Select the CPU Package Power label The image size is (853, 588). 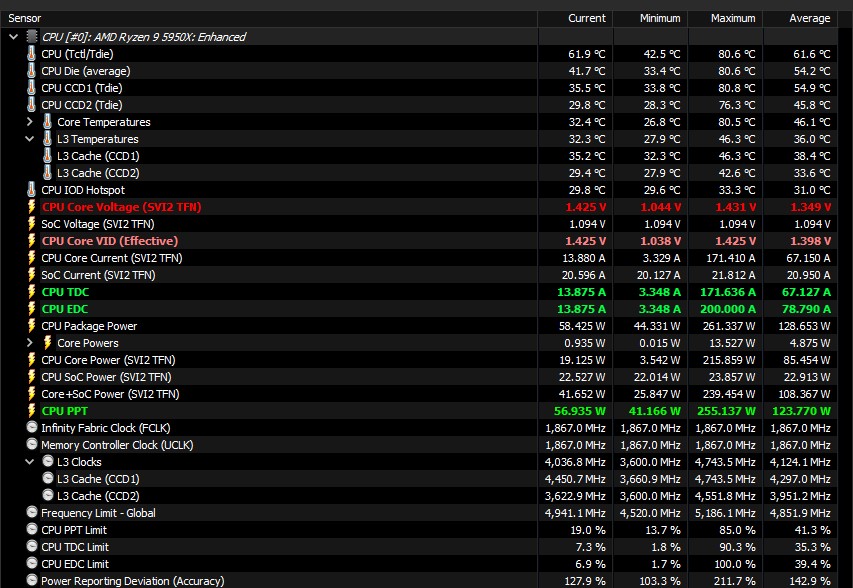click(89, 326)
